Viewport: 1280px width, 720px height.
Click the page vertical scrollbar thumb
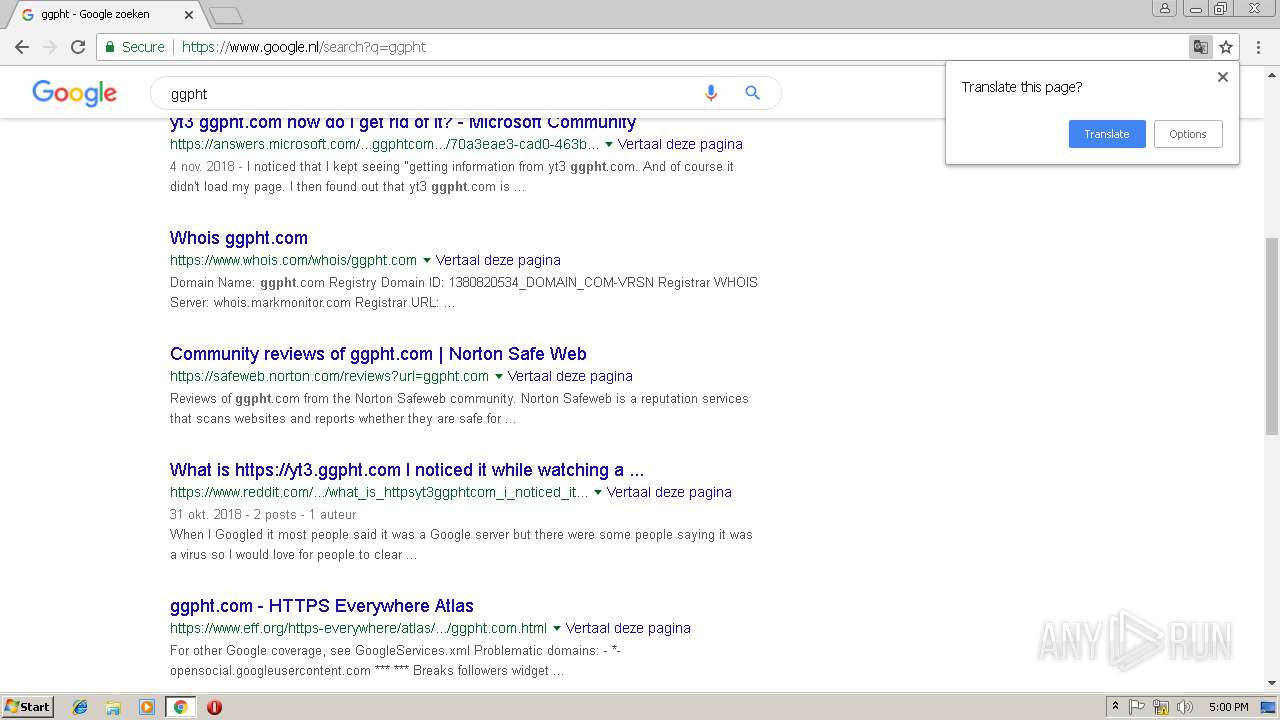coord(1271,336)
